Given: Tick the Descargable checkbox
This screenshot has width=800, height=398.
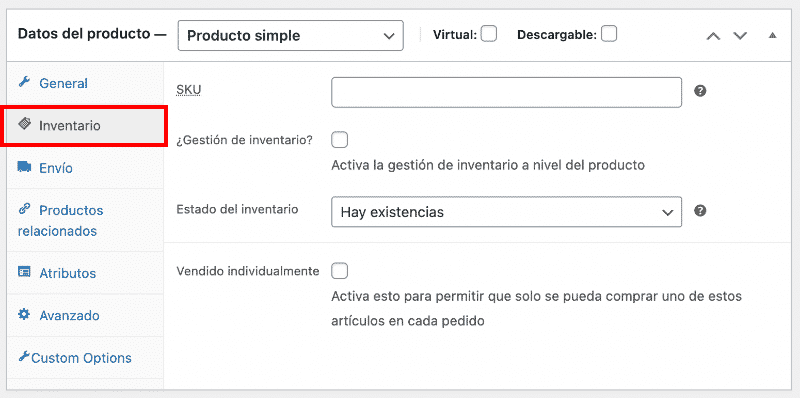Looking at the screenshot, I should point(609,34).
